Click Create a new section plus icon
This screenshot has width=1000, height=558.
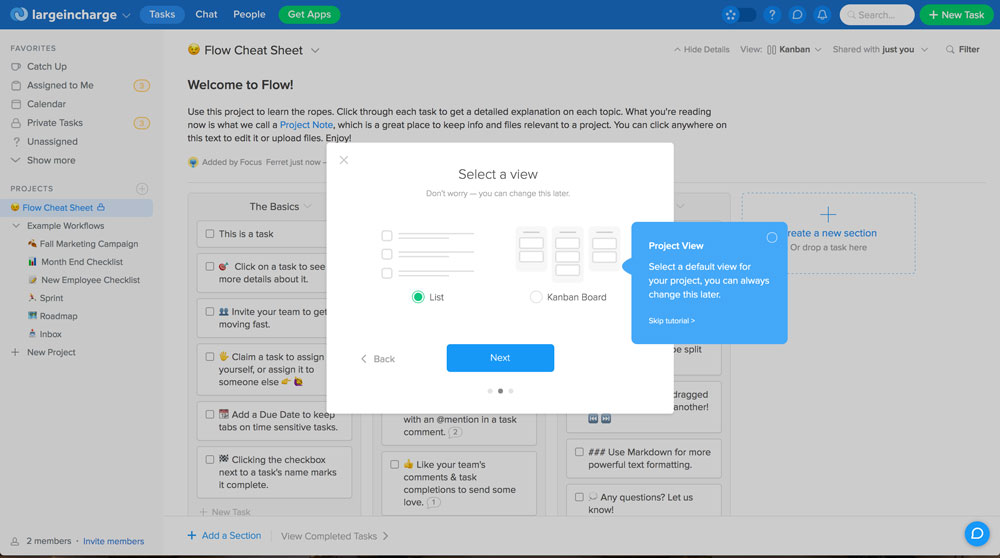(x=828, y=214)
